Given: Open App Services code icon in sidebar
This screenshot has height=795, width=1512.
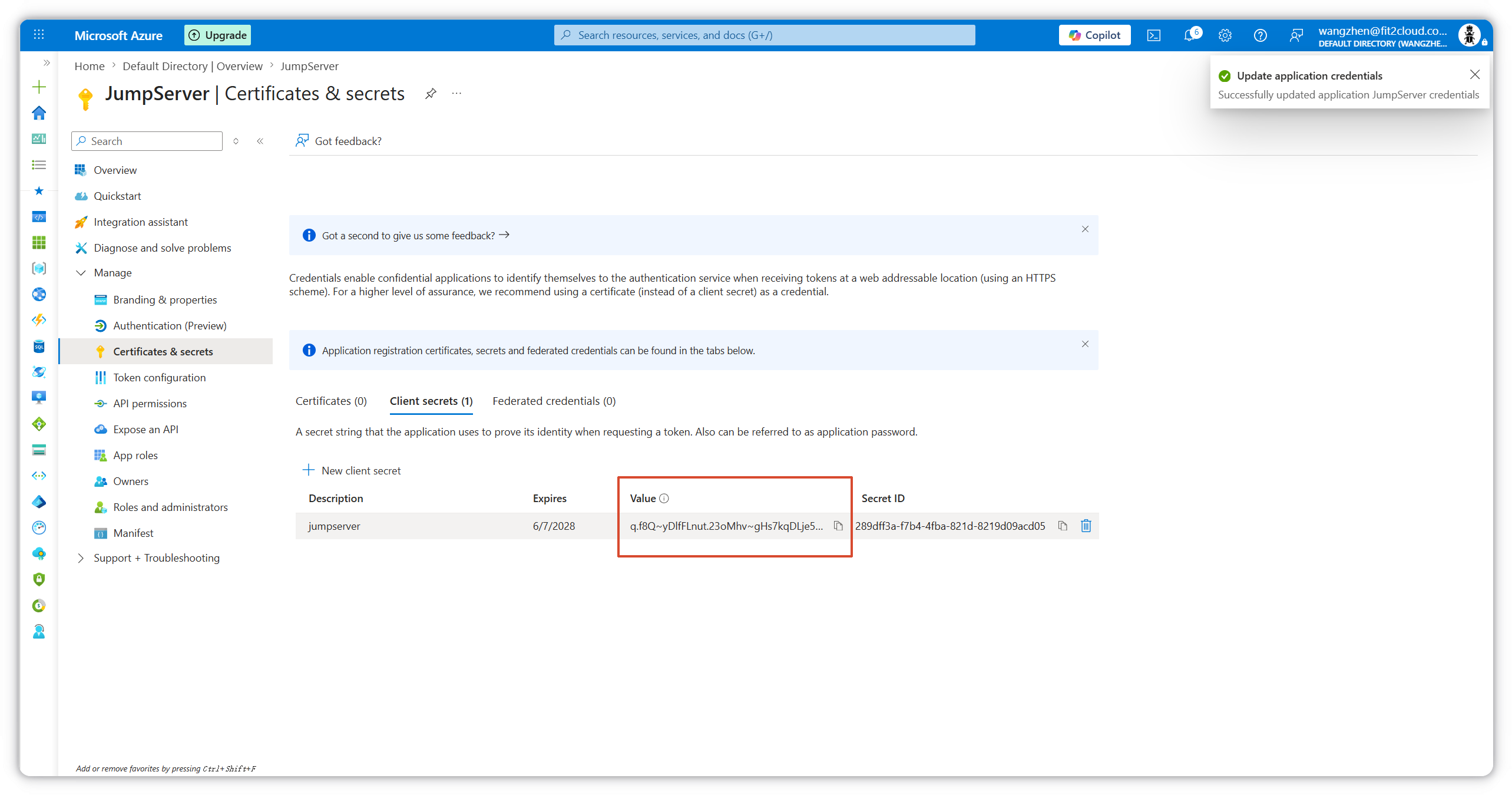Looking at the screenshot, I should 39,217.
